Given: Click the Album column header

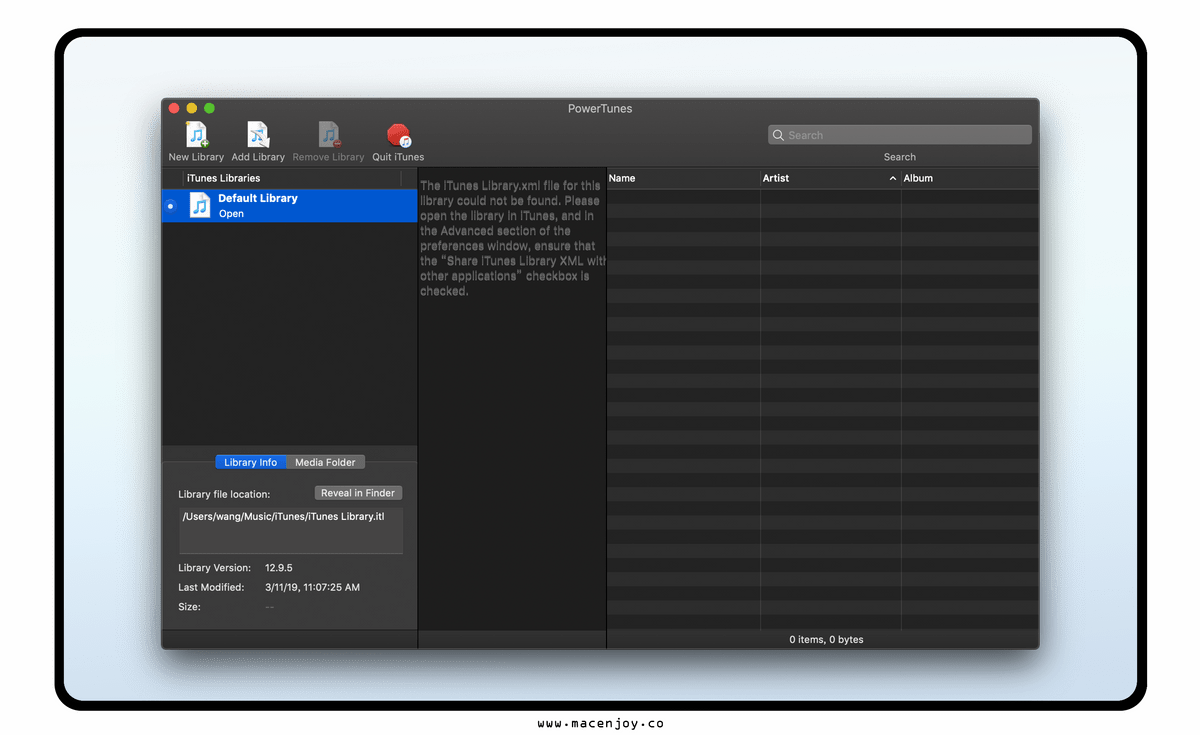Looking at the screenshot, I should [970, 178].
